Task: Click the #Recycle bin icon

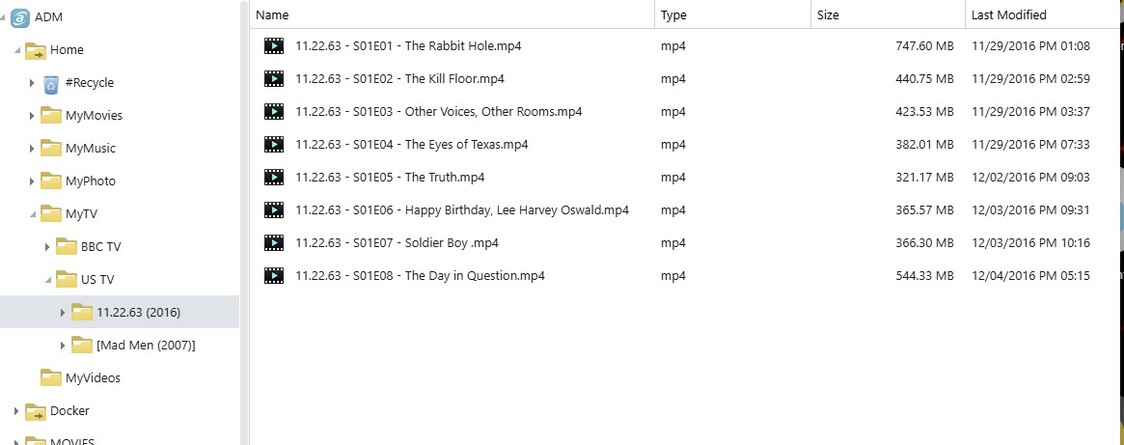Action: [x=51, y=83]
